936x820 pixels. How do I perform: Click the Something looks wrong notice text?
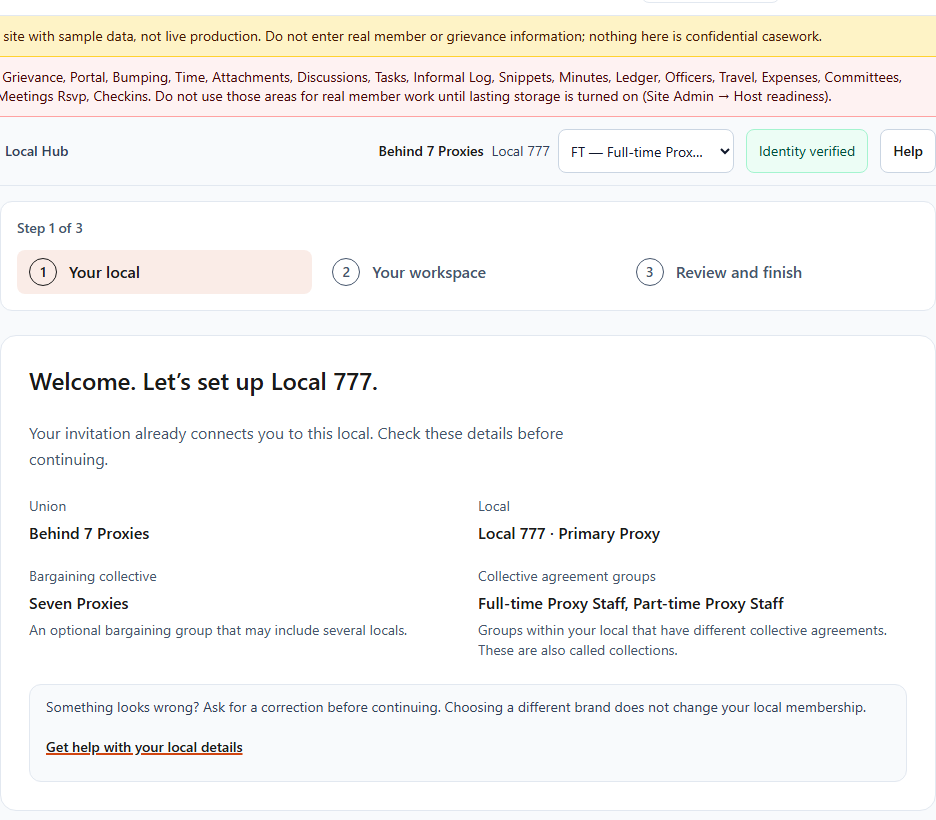tap(455, 707)
